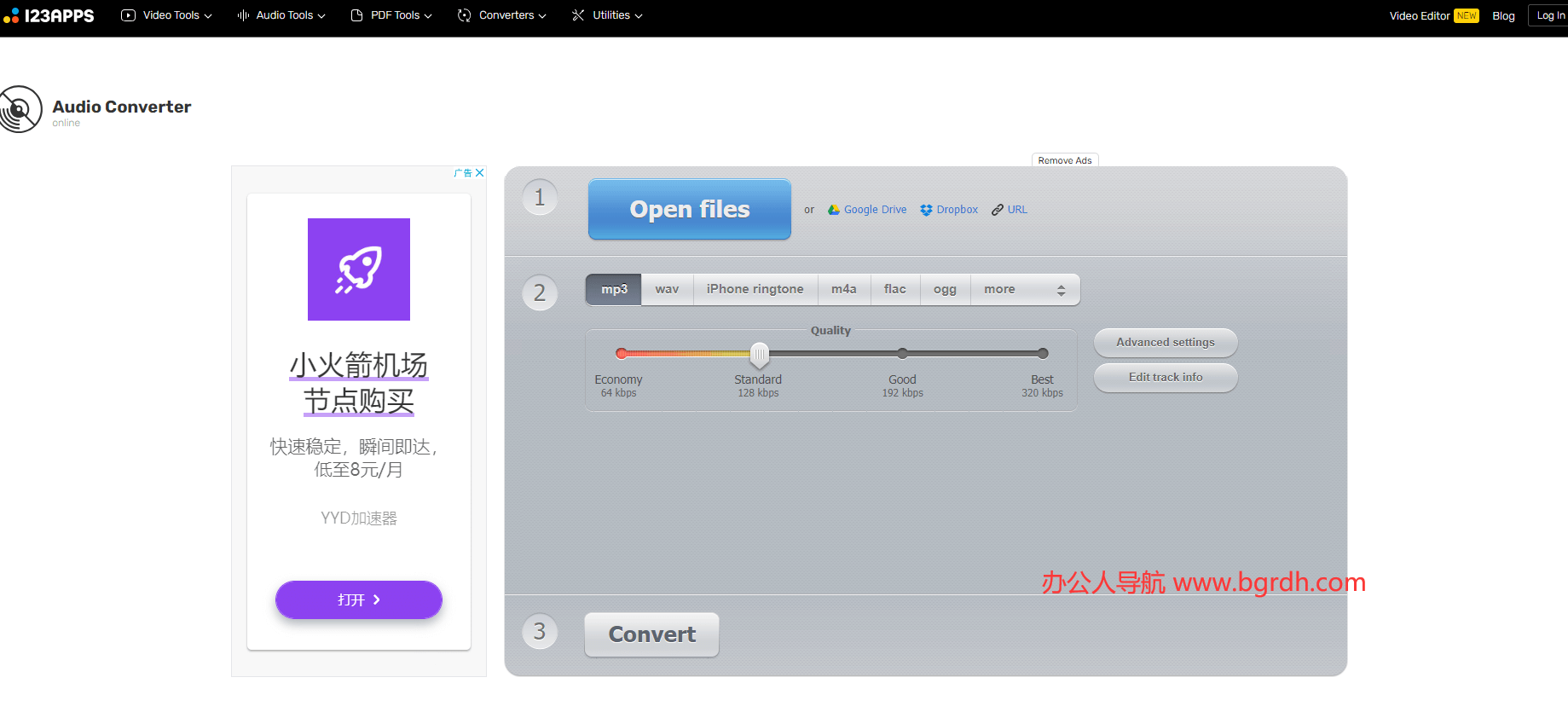This screenshot has height=718, width=1568.
Task: Expand the Audio Tools menu chevron
Action: point(321,16)
